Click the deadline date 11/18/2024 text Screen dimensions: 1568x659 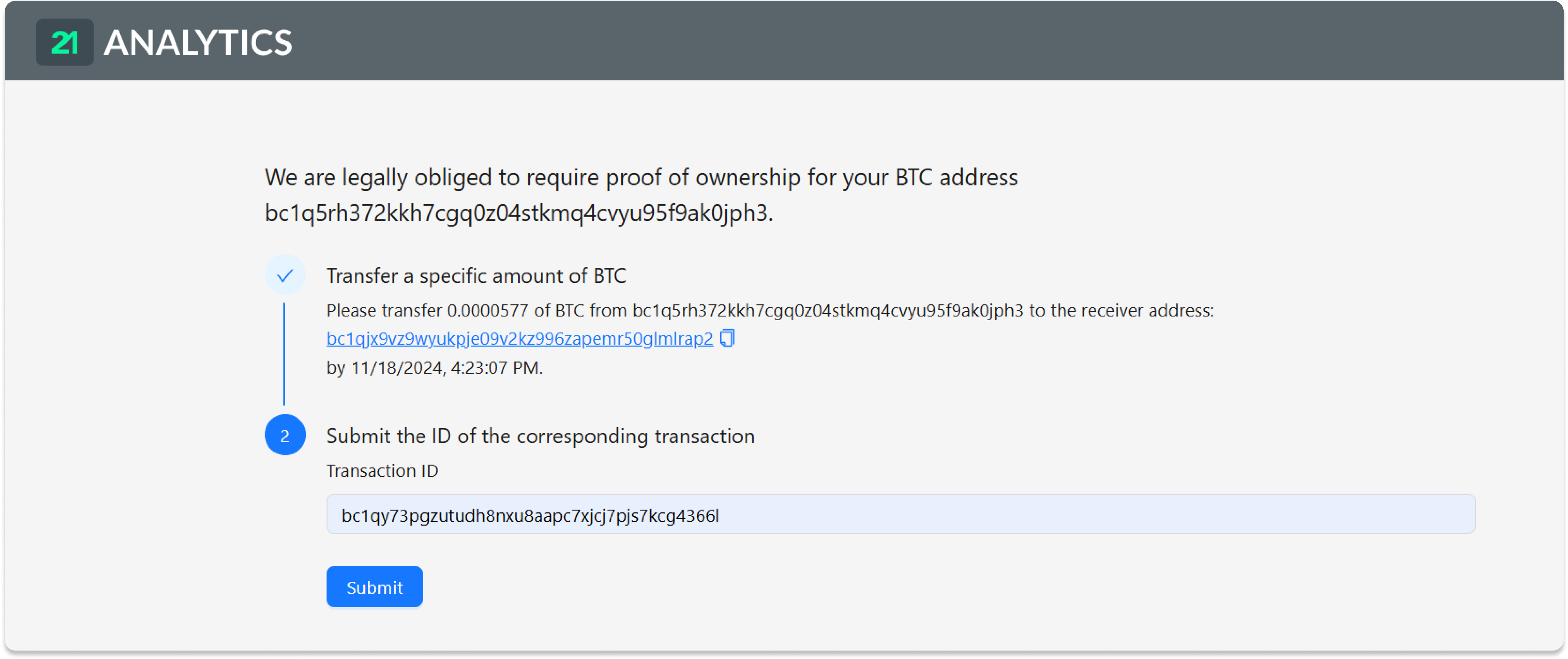435,367
